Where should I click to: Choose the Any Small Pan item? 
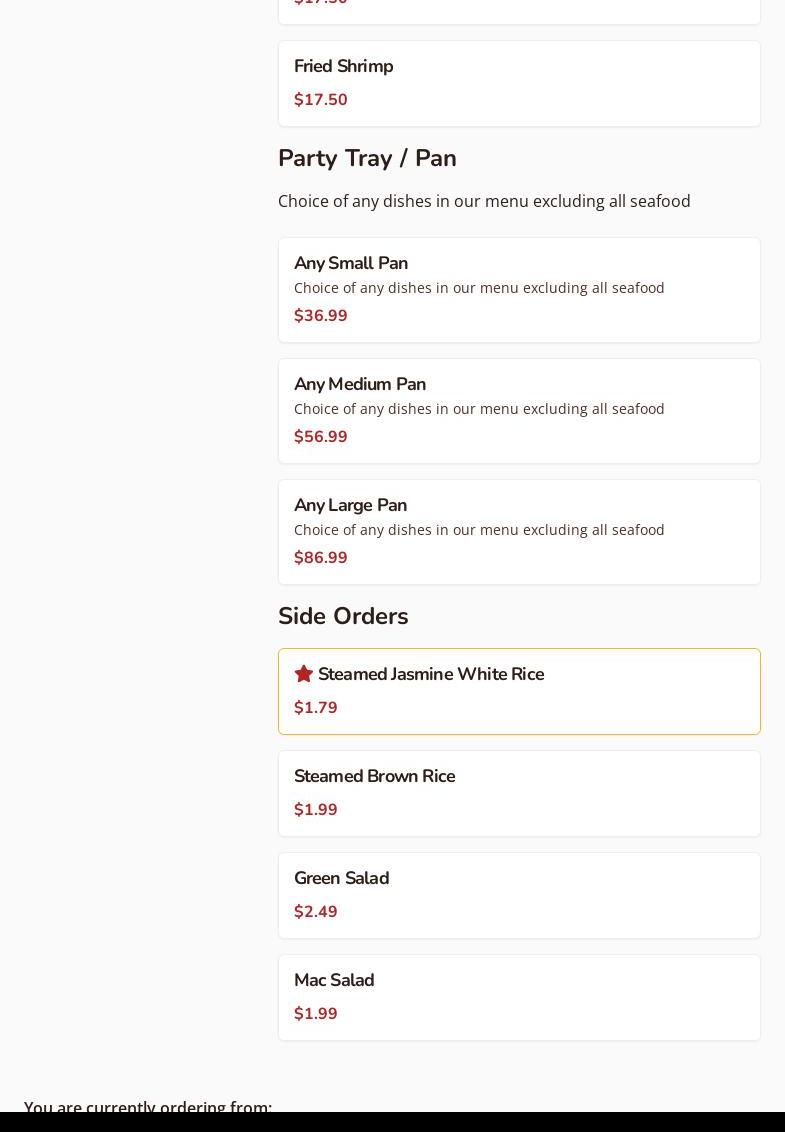tap(351, 263)
